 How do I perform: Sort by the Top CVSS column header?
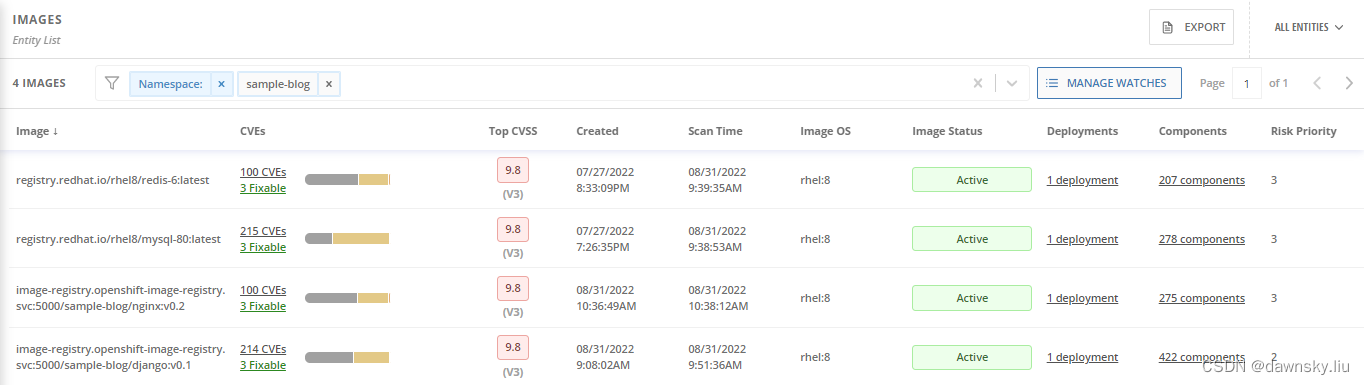(513, 131)
